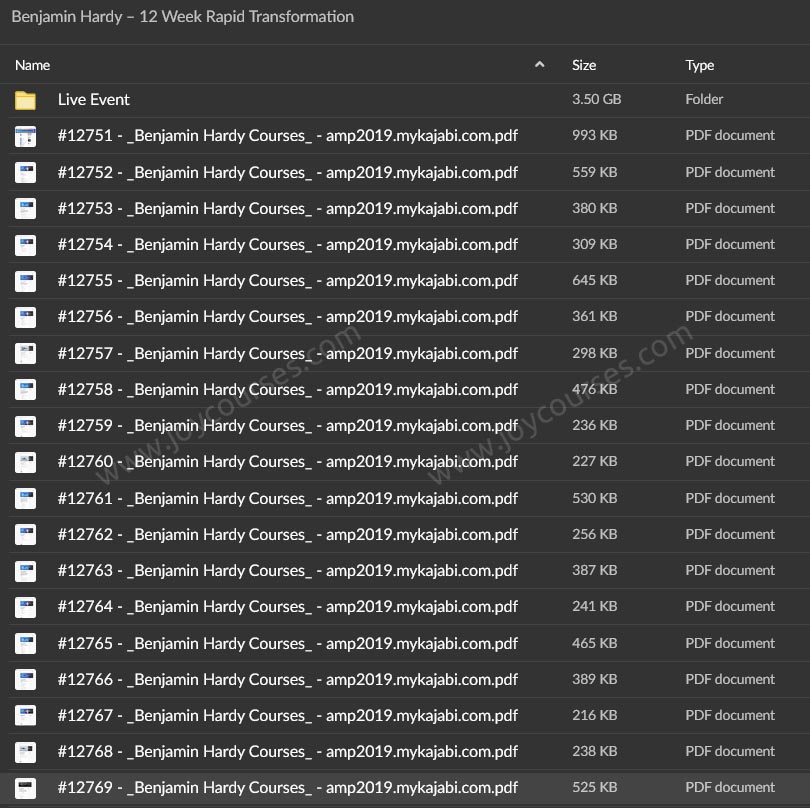Select file name starting with #12753
This screenshot has width=810, height=808.
[288, 209]
